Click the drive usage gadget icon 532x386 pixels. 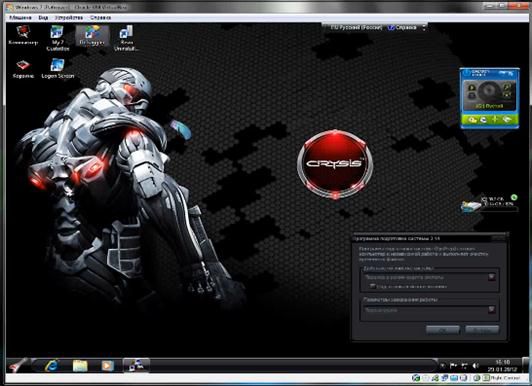click(471, 206)
